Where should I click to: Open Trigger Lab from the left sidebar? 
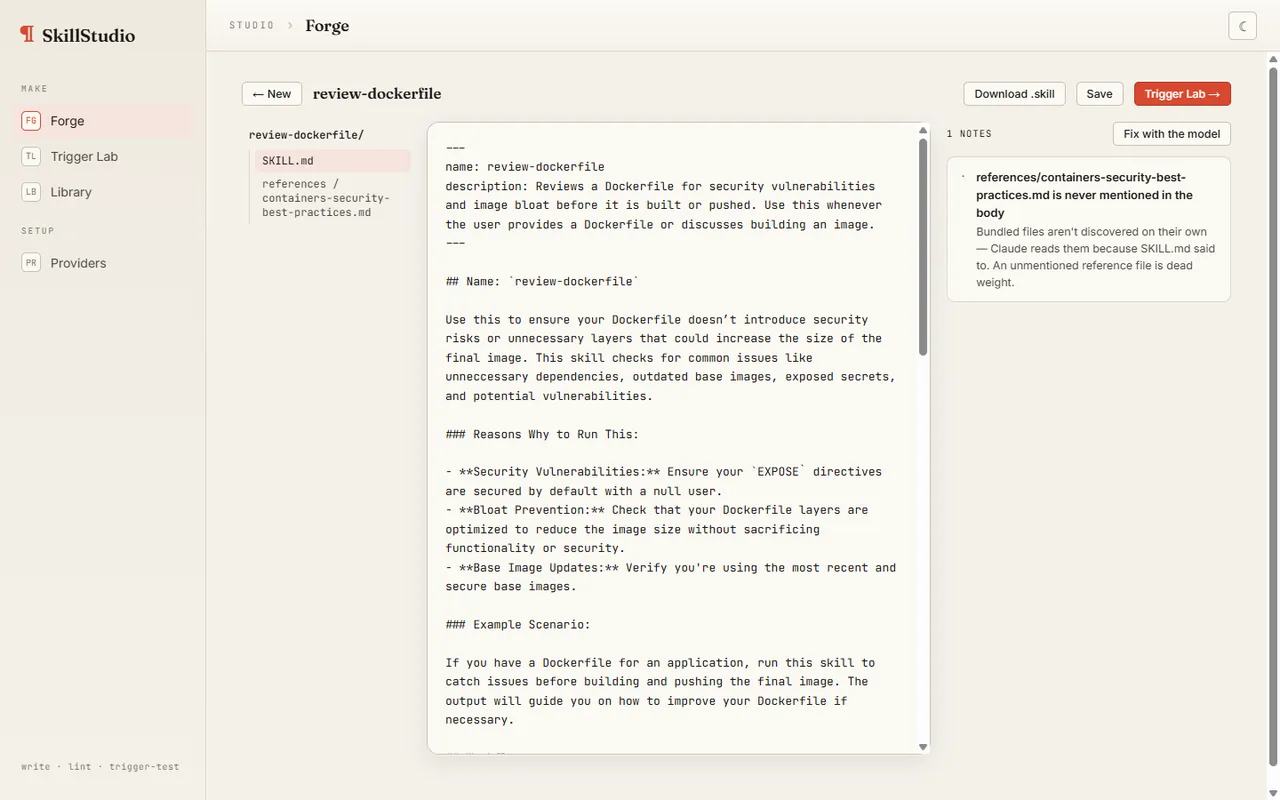point(103,156)
